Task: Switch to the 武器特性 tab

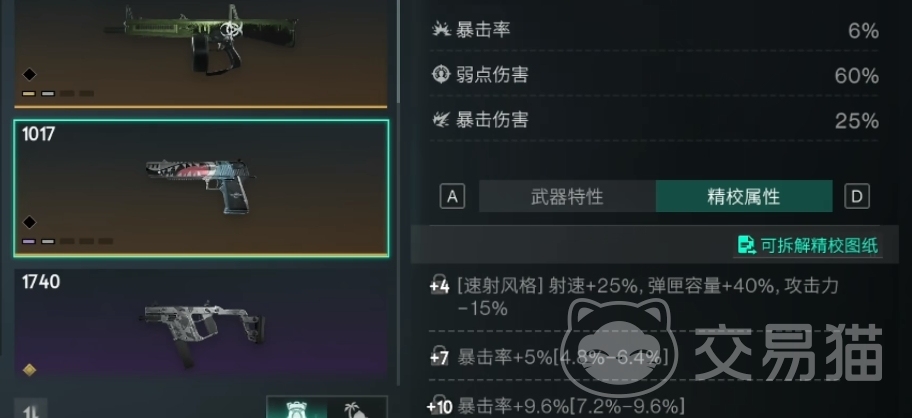Action: (567, 197)
